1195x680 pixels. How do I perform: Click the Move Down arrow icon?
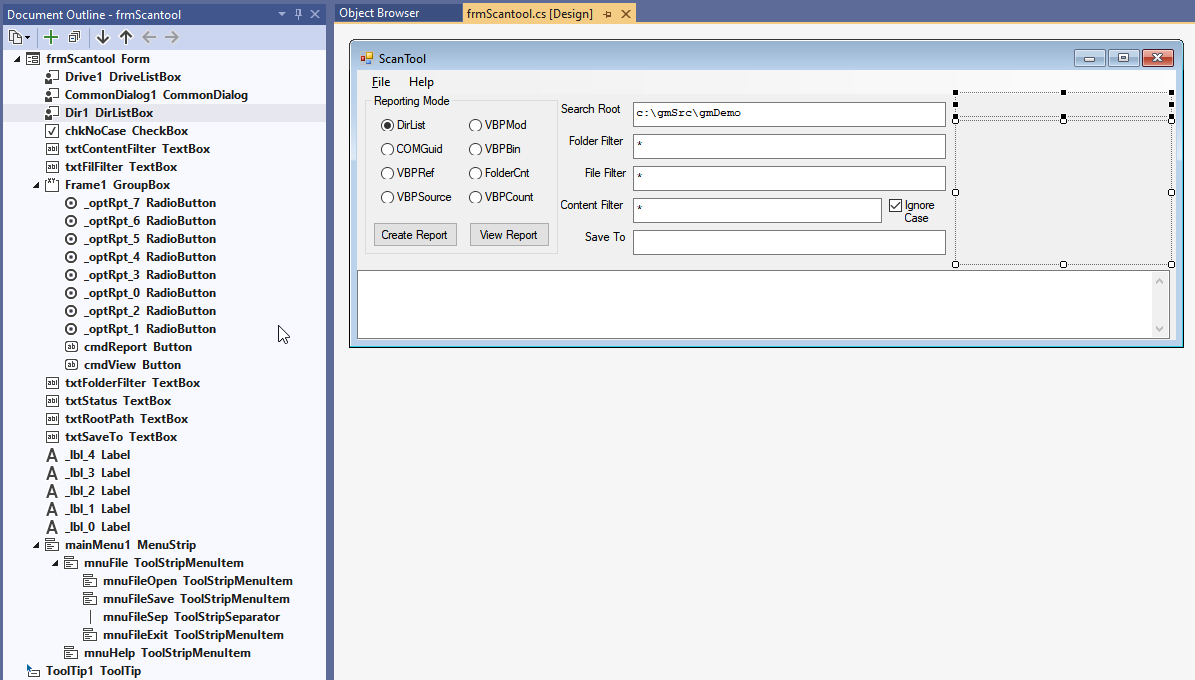click(102, 37)
